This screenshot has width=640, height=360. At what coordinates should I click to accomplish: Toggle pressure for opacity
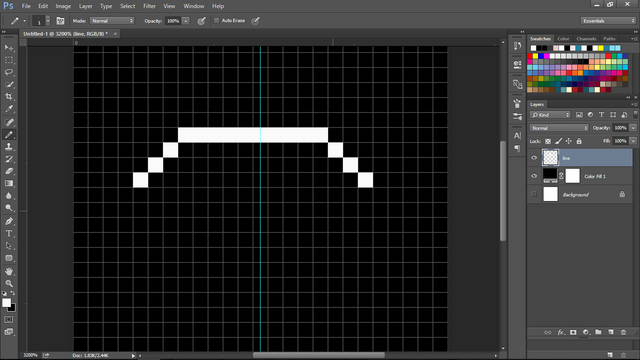pos(201,21)
